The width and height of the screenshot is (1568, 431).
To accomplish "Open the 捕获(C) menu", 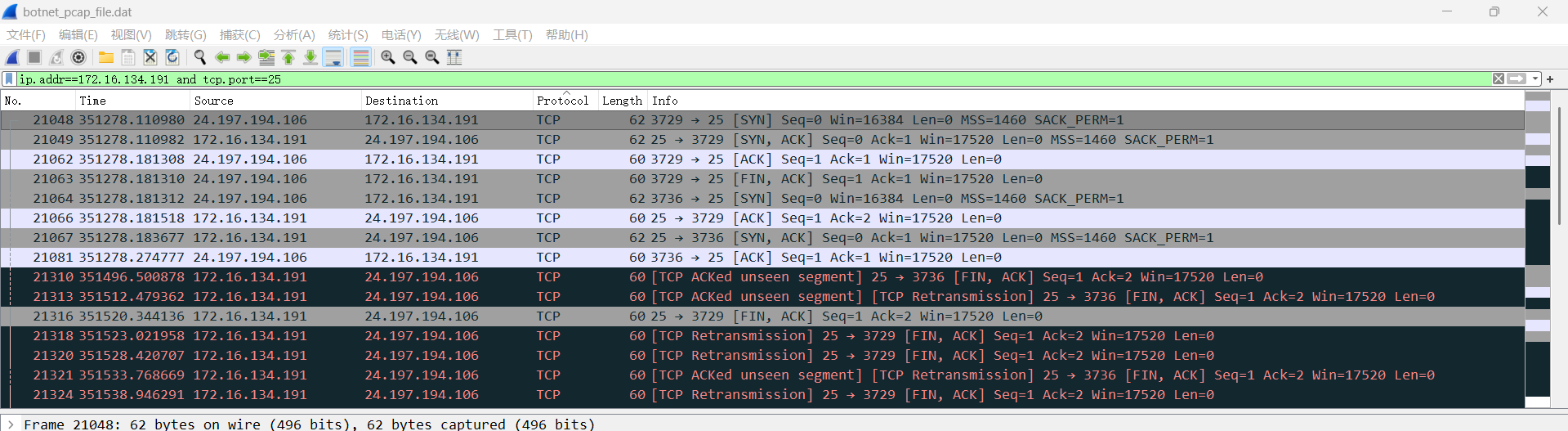I will [x=240, y=35].
